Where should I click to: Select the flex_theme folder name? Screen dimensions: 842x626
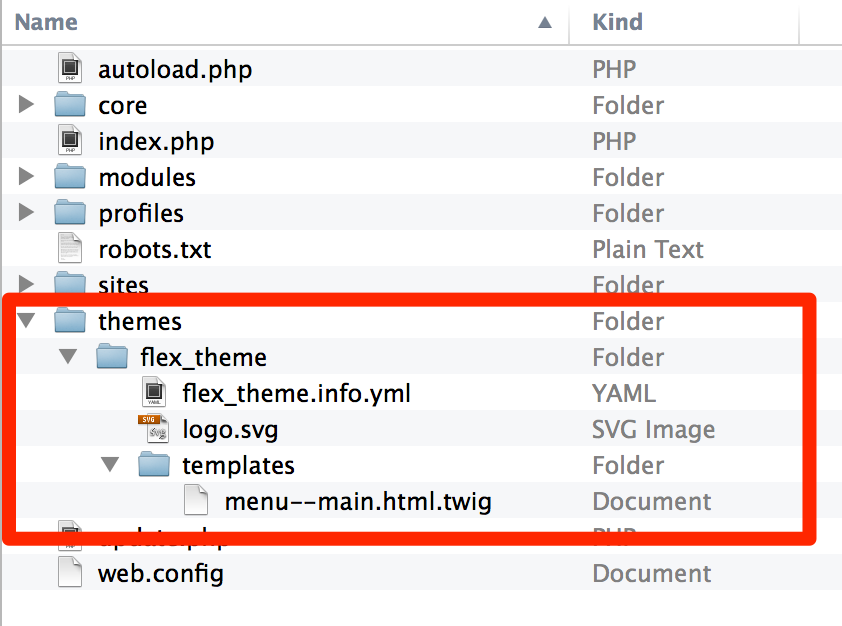coord(204,358)
